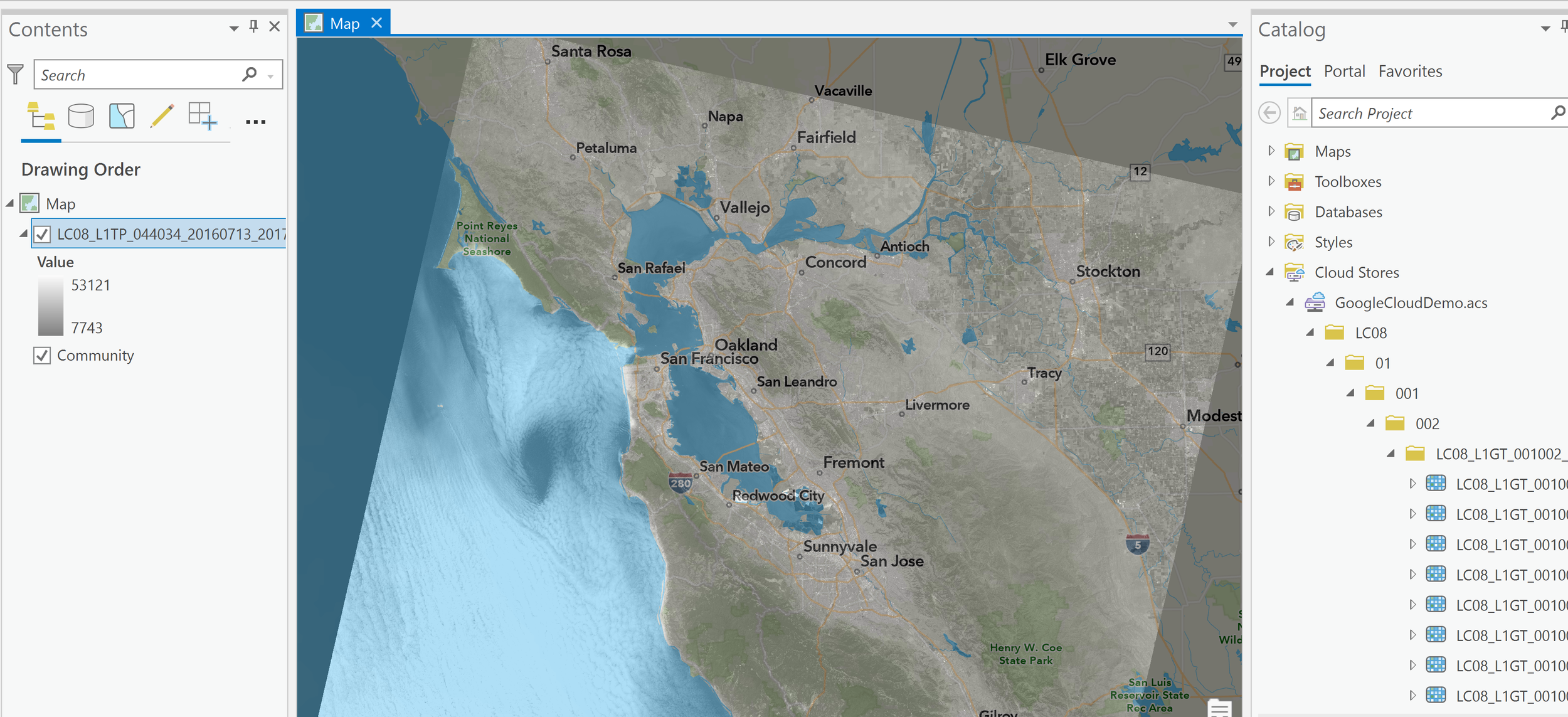Select List By Selection icon
This screenshot has height=717, width=1568.
pyautogui.click(x=122, y=117)
